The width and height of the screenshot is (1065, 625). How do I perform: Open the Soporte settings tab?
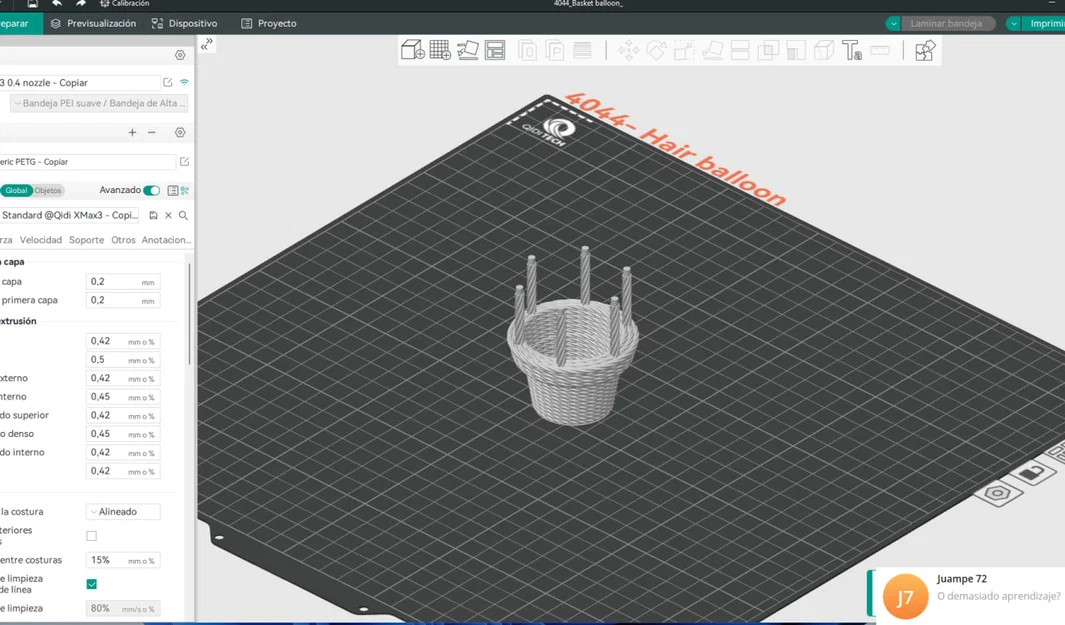86,240
